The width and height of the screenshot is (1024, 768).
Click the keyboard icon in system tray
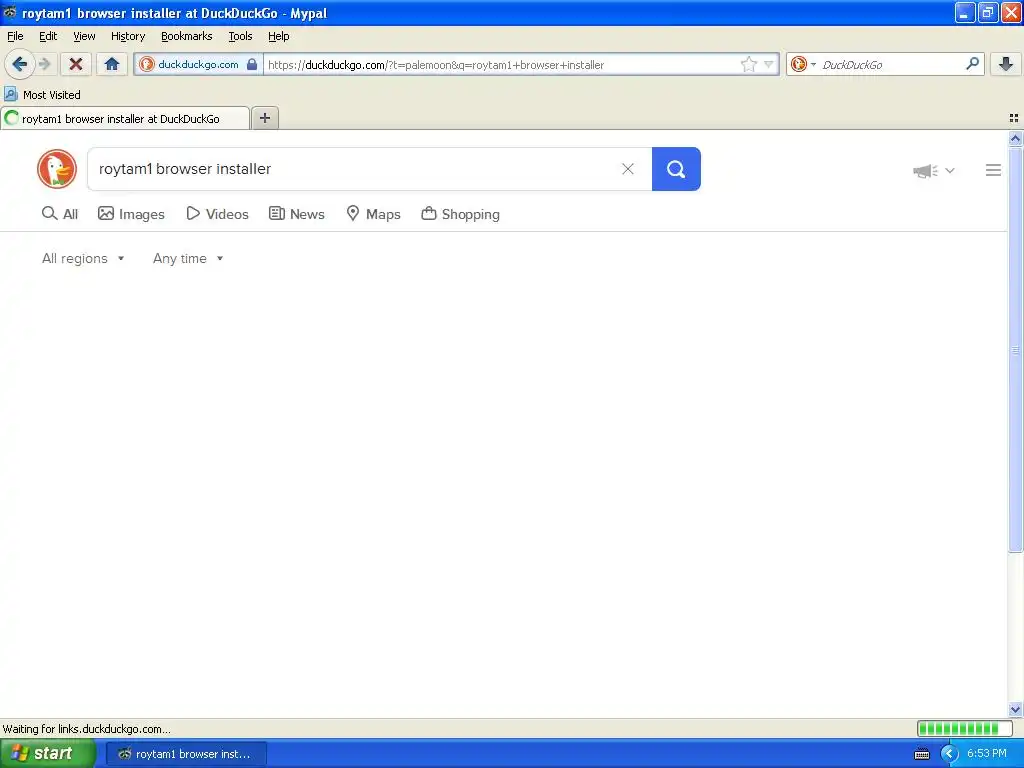(x=921, y=754)
